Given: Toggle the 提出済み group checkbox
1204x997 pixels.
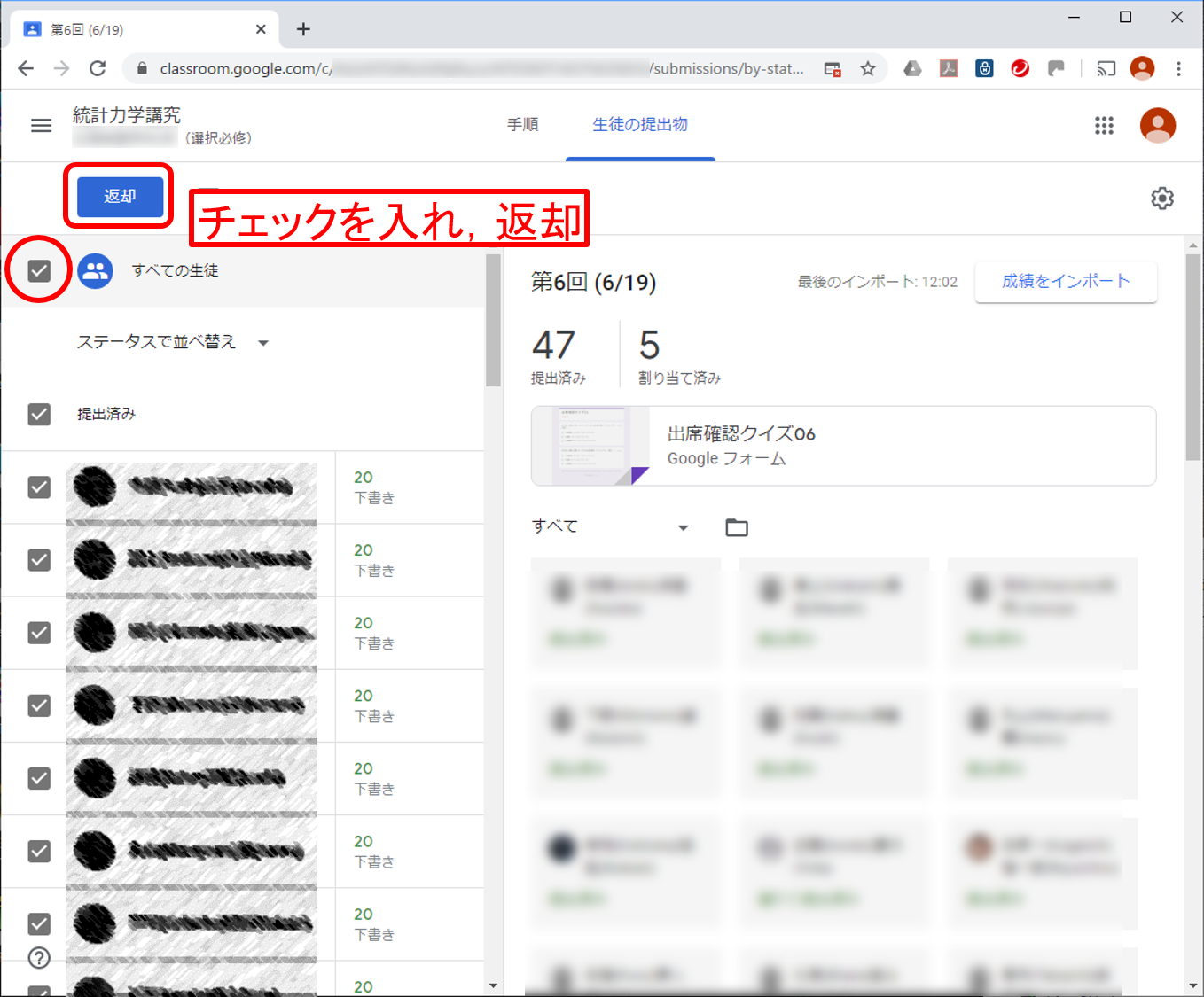Looking at the screenshot, I should 39,414.
